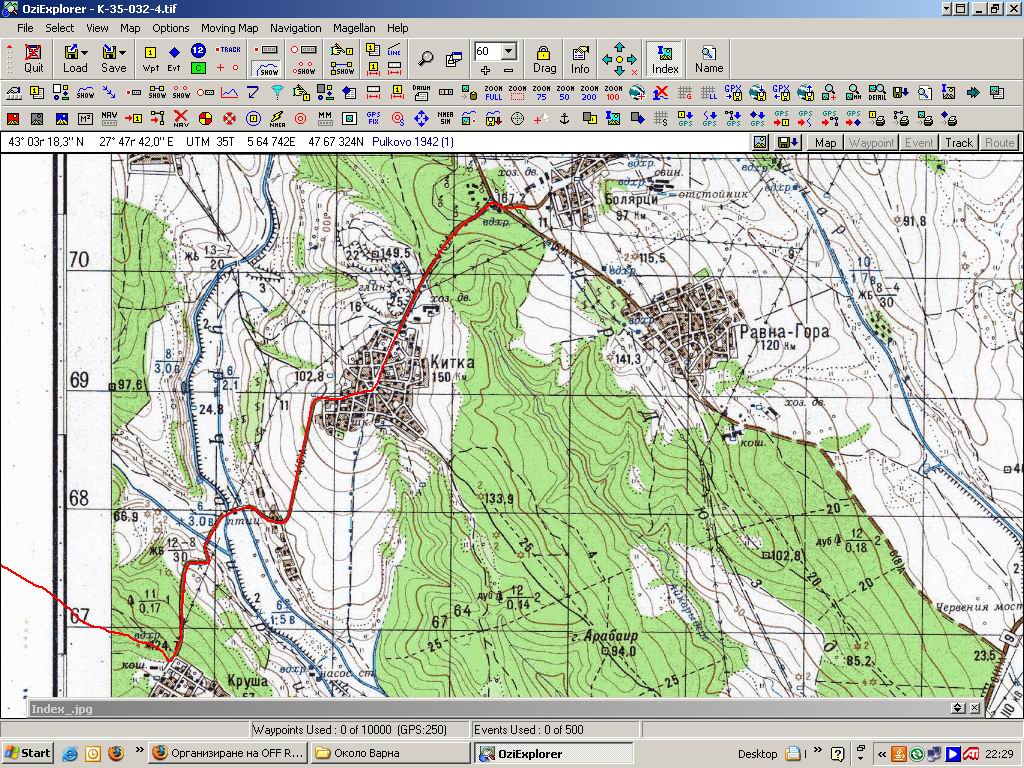This screenshot has height=768, width=1024.
Task: Toggle the Index map view button
Action: pyautogui.click(x=665, y=58)
